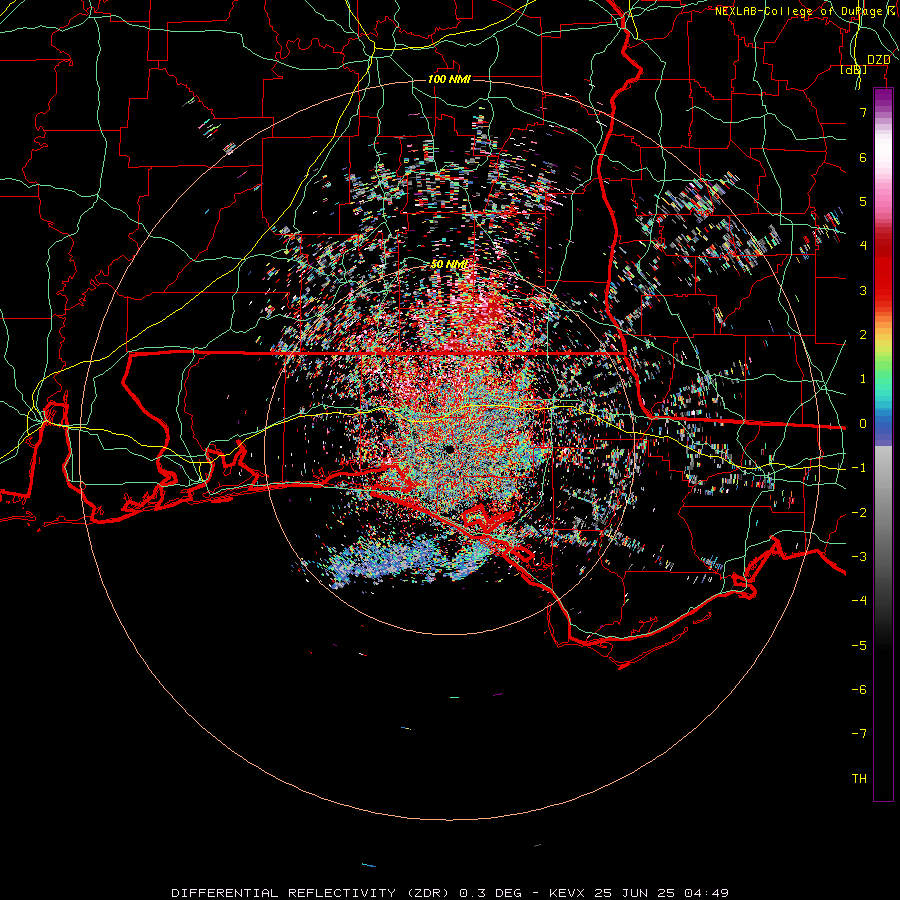Screen dimensions: 900x900
Task: Click the 2 value on the scale
Action: (x=863, y=335)
